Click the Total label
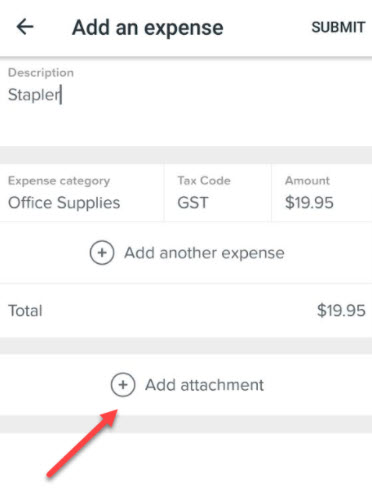Viewport: 372px width, 496px height. coord(25,310)
